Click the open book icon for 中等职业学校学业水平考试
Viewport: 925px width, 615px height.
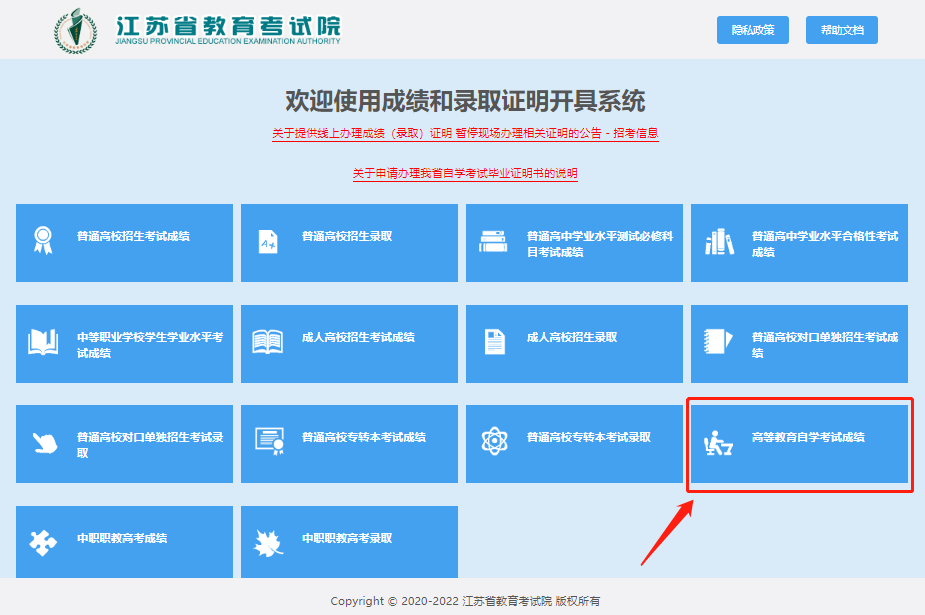click(43, 342)
